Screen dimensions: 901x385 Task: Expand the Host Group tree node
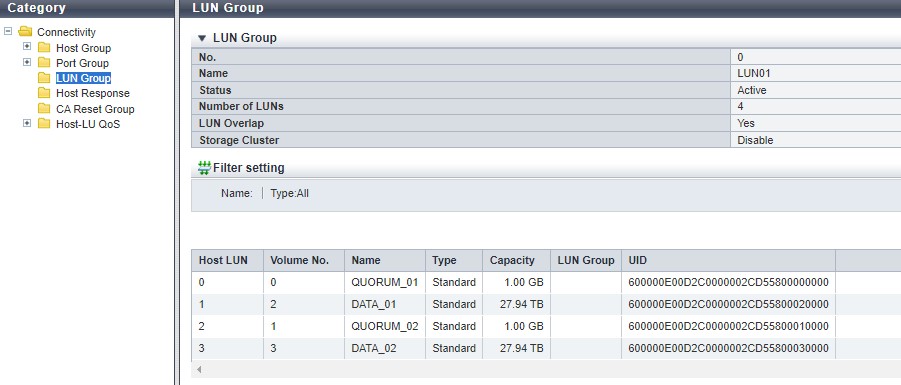[x=27, y=47]
